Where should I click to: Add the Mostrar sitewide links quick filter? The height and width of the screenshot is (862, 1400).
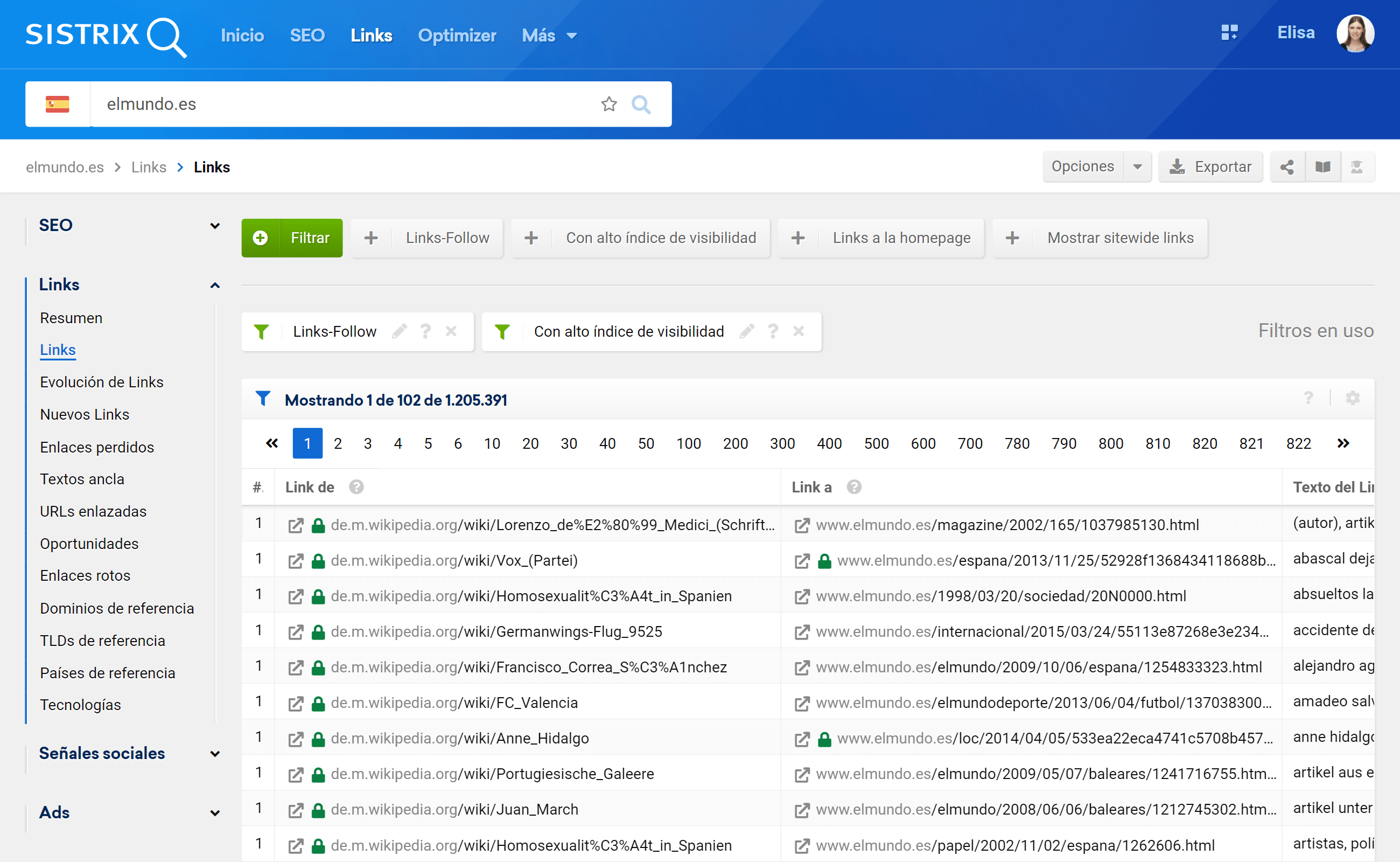(1100, 238)
